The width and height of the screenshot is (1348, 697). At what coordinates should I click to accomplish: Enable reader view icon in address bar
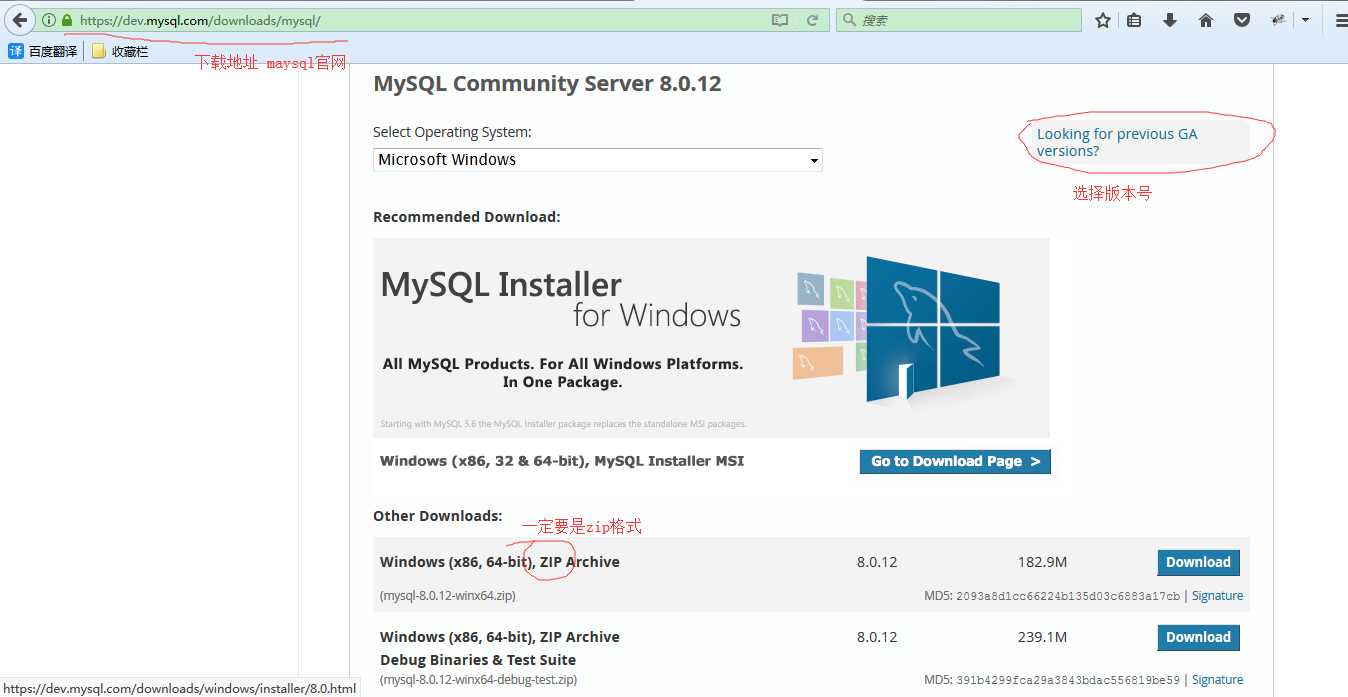tap(780, 20)
